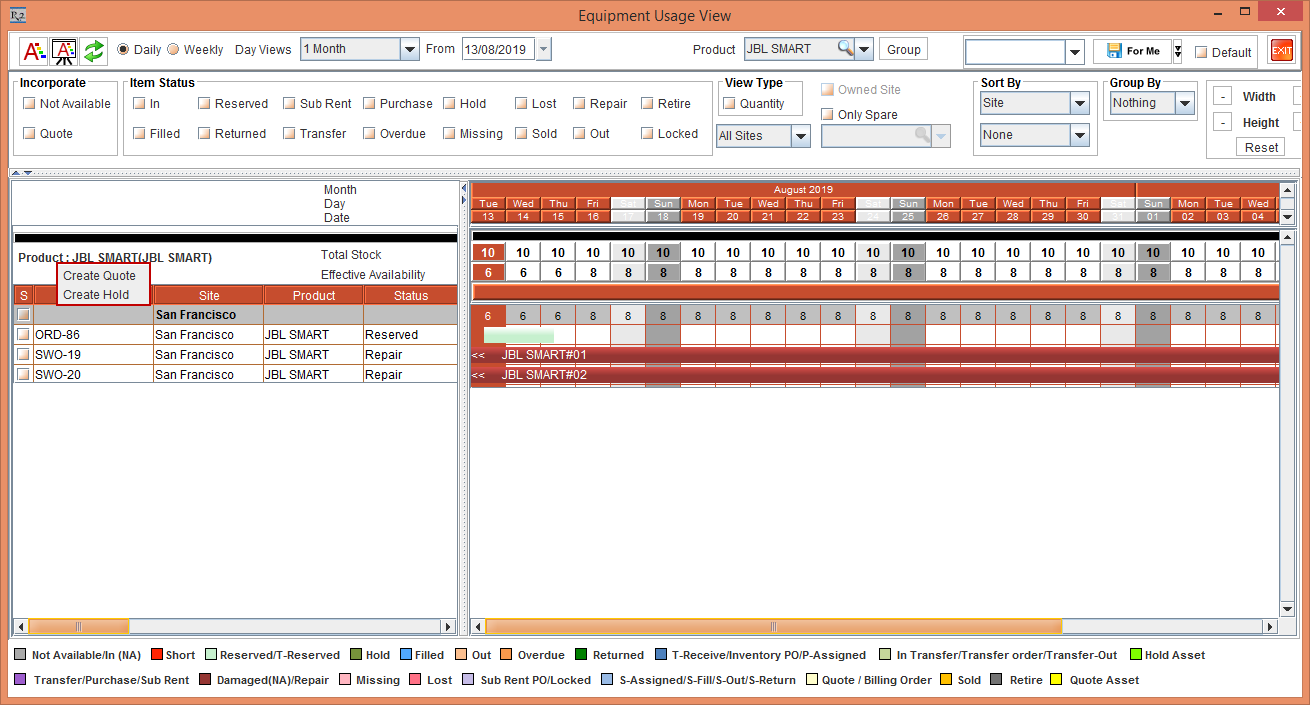Viewport: 1310px width, 705px height.
Task: Open the For Me split arrow
Action: (x=1178, y=51)
